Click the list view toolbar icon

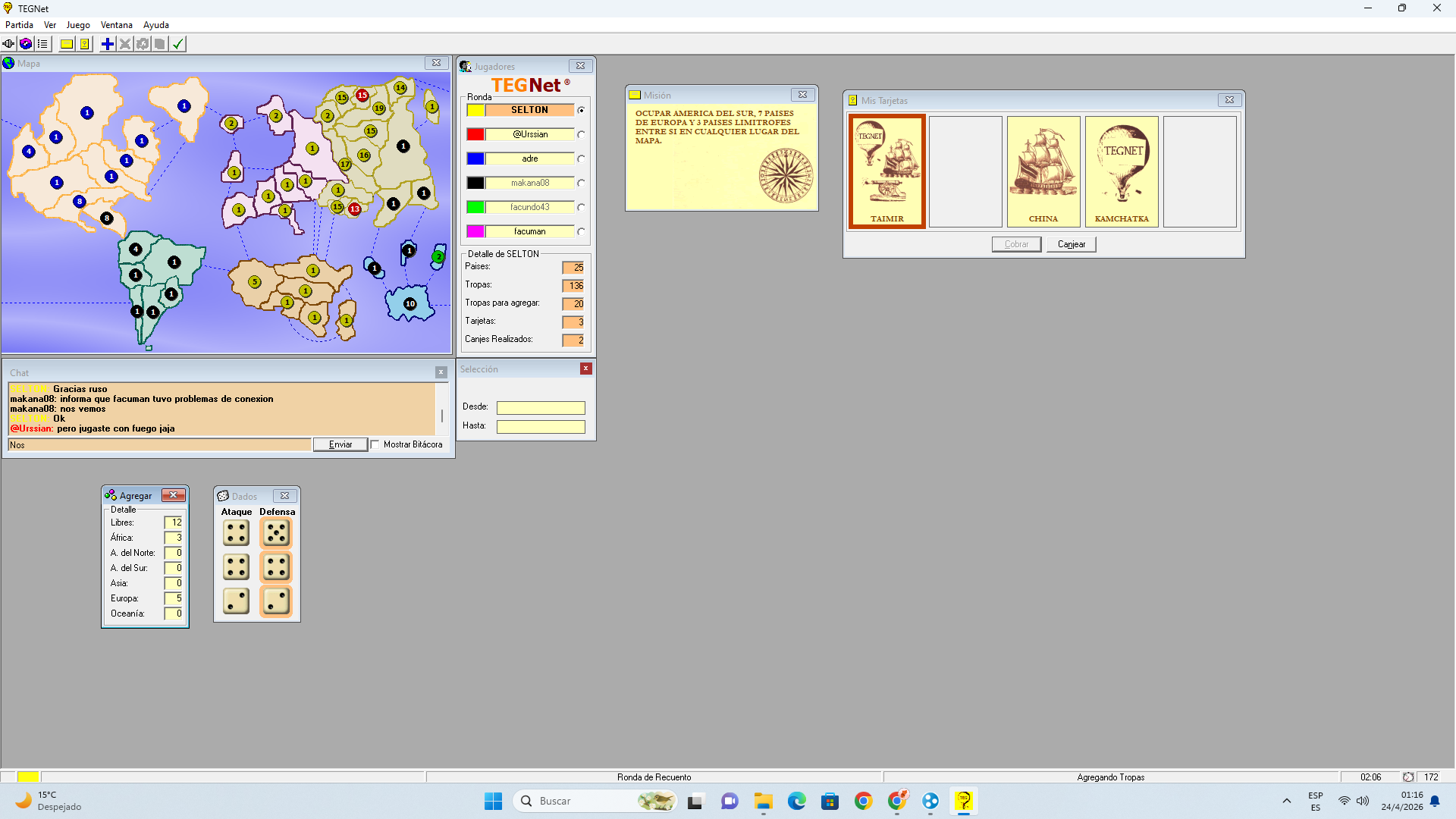click(43, 44)
